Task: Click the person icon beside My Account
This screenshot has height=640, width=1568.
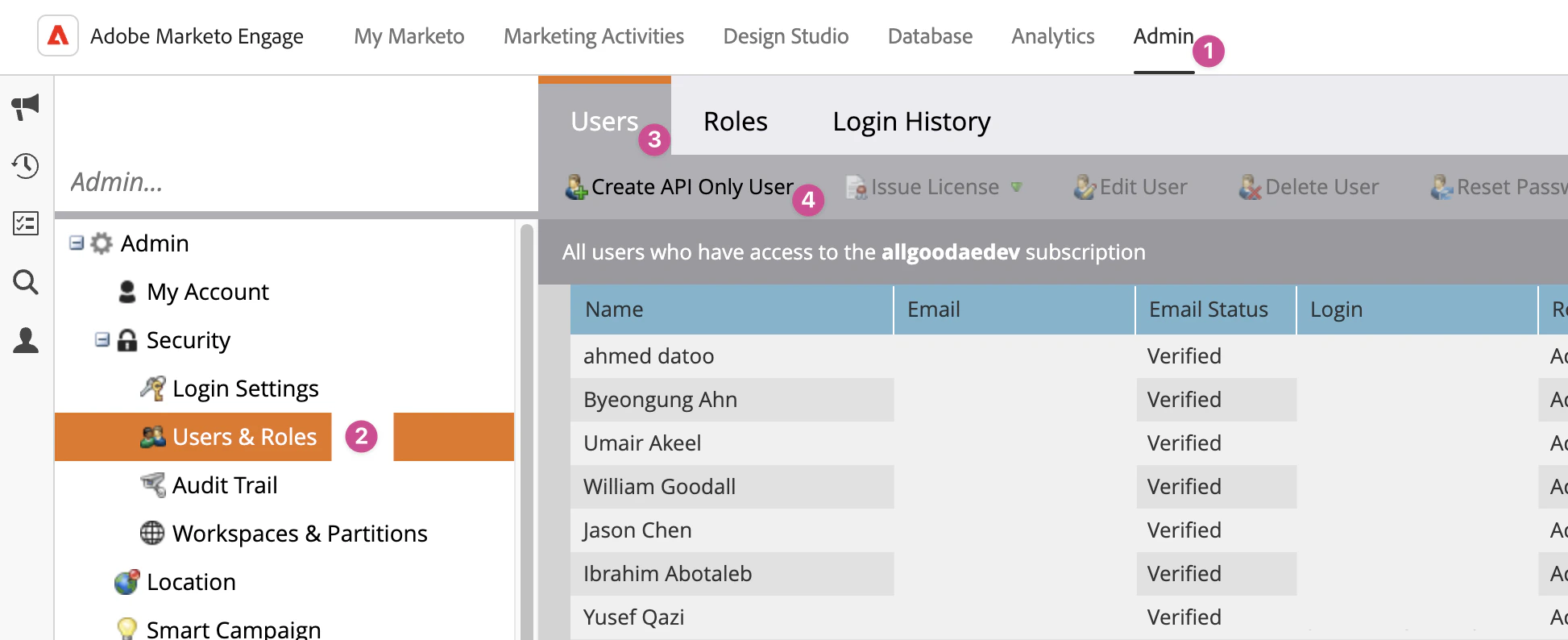Action: click(127, 292)
